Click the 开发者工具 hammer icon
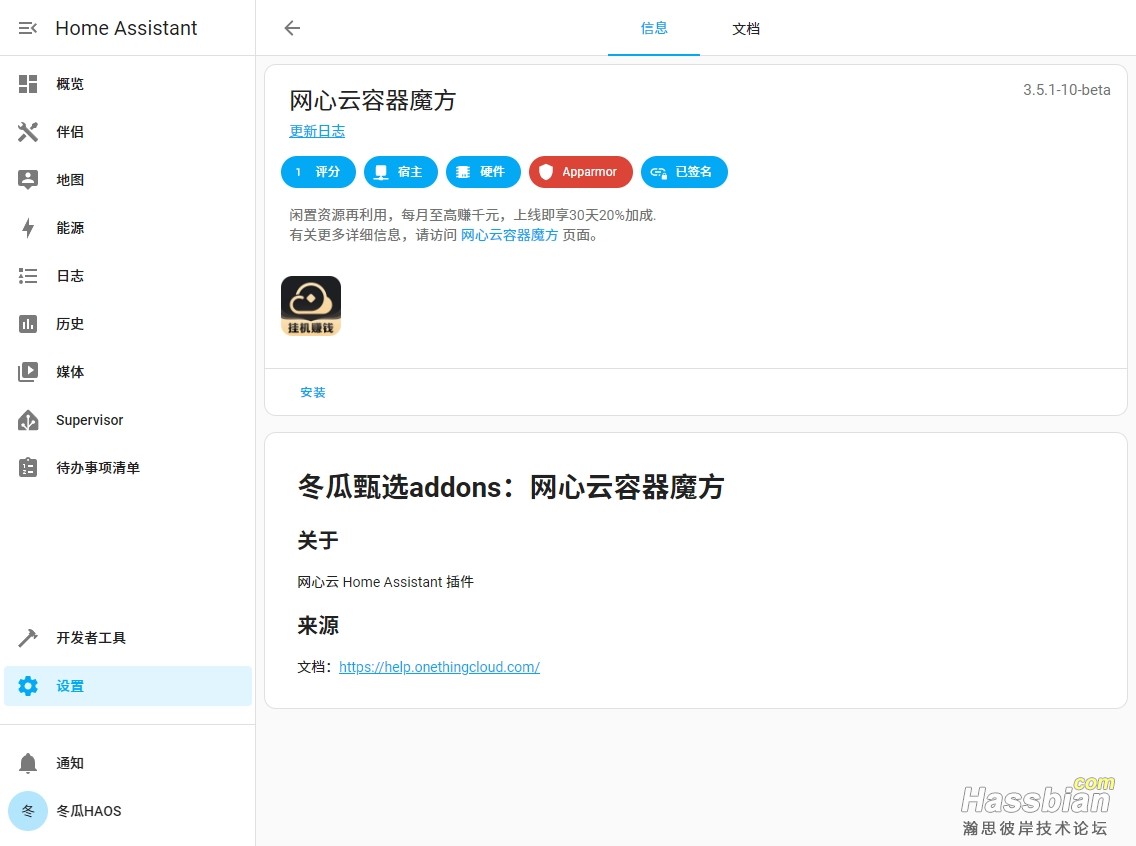This screenshot has width=1136, height=846. tap(28, 637)
